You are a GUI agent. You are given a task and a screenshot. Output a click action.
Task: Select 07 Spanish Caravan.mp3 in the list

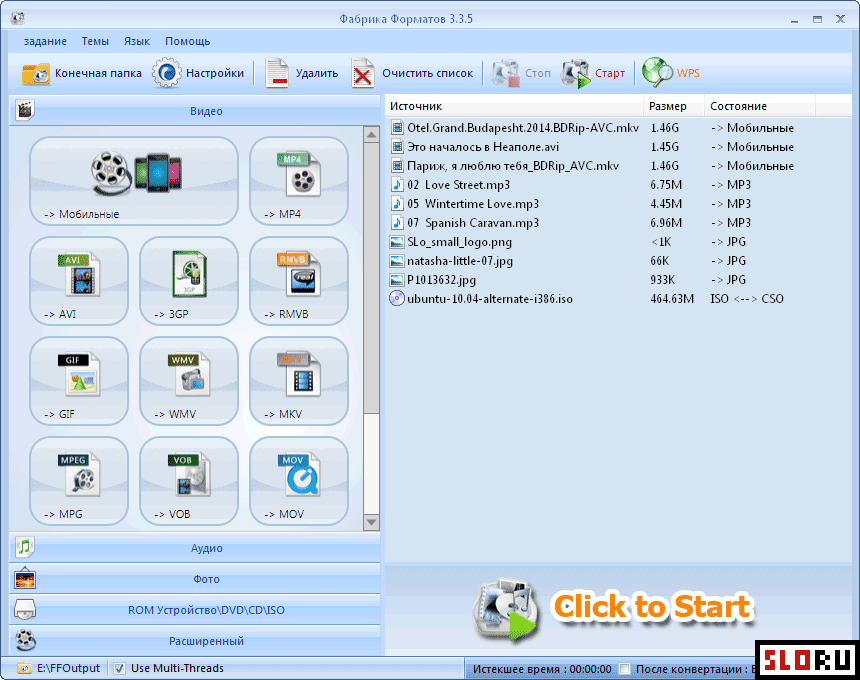coord(473,223)
